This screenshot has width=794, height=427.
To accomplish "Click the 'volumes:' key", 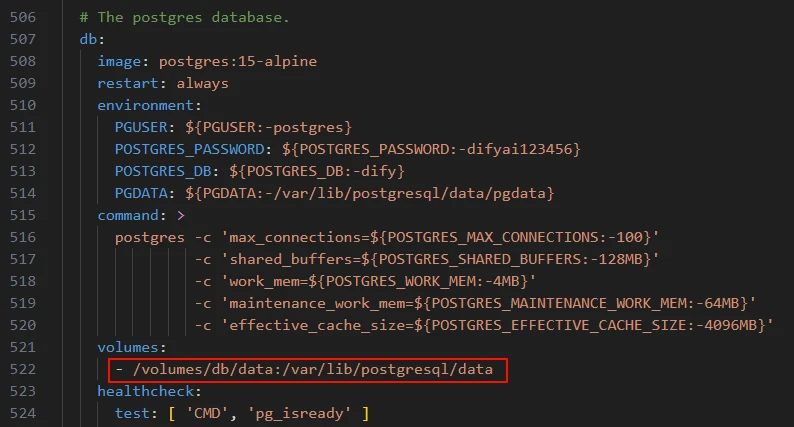I will (x=132, y=347).
